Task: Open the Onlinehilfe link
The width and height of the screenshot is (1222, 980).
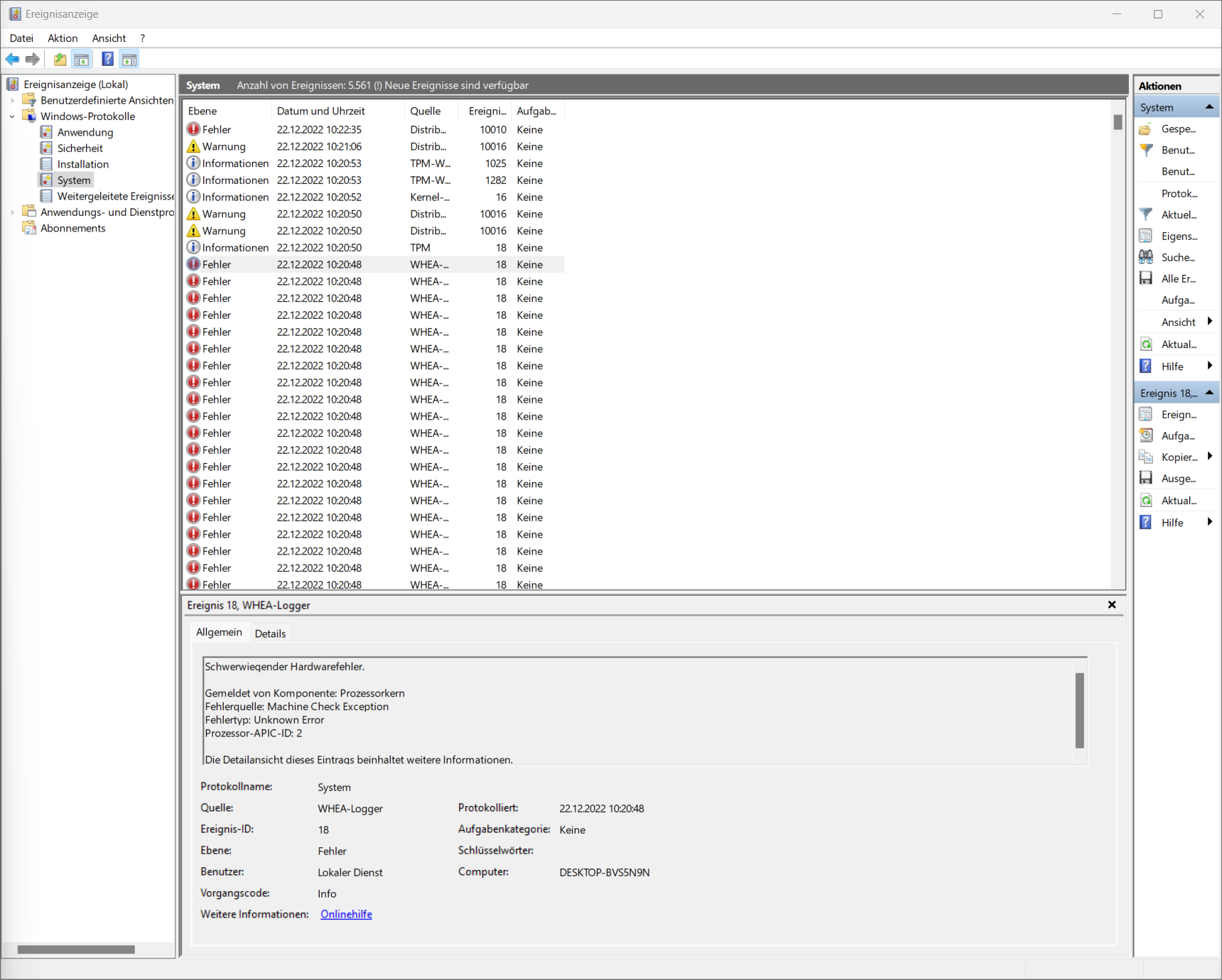Action: pos(346,914)
